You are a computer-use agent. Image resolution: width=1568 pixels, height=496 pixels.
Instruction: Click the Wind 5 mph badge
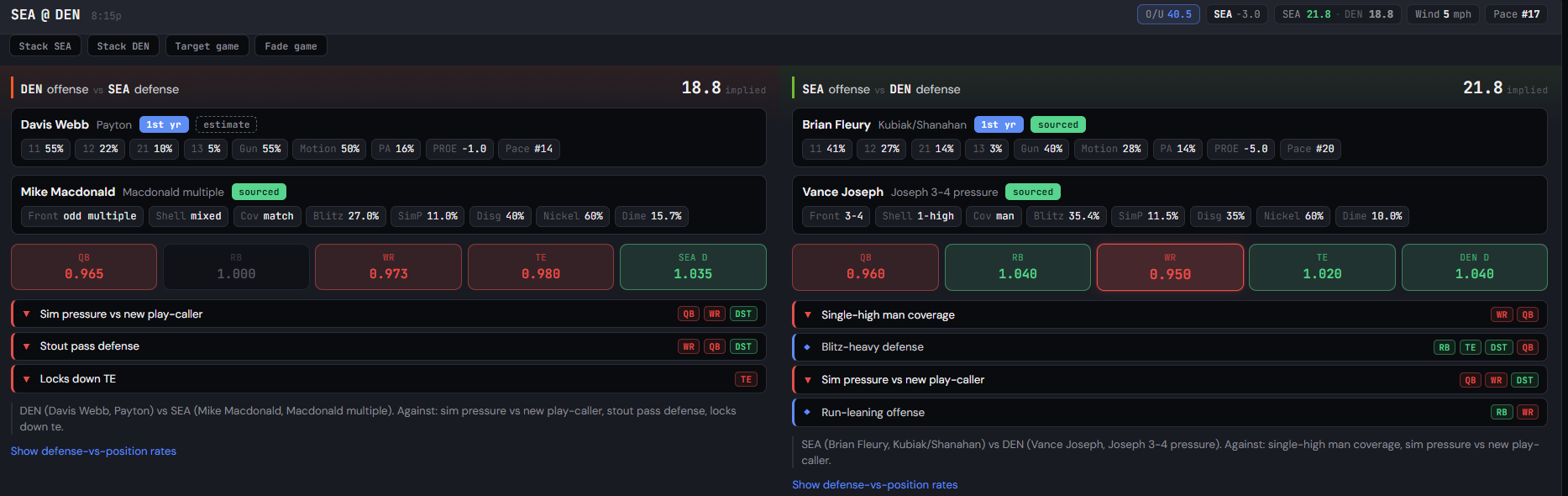click(x=1443, y=14)
